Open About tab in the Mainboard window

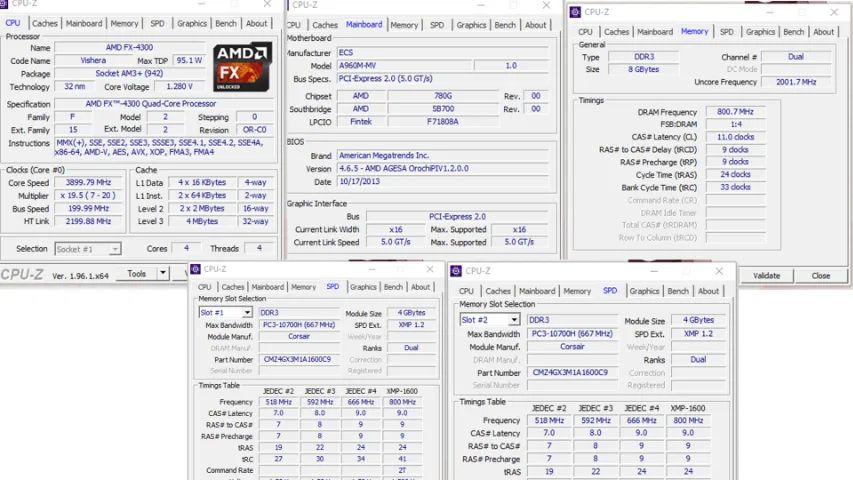(x=535, y=25)
